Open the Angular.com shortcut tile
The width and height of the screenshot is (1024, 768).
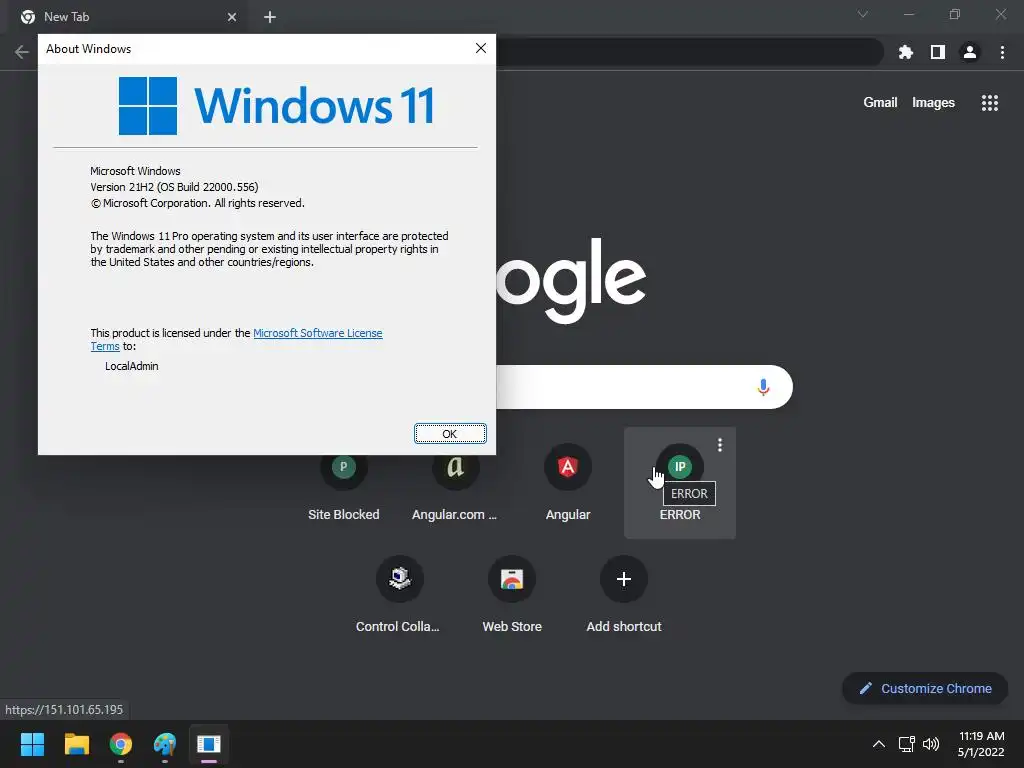point(455,483)
